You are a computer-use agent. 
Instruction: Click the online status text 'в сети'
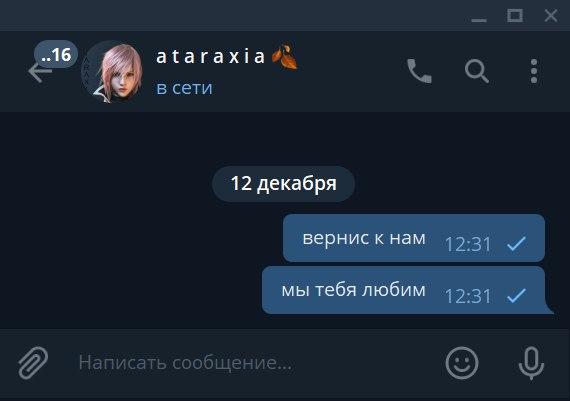(184, 88)
